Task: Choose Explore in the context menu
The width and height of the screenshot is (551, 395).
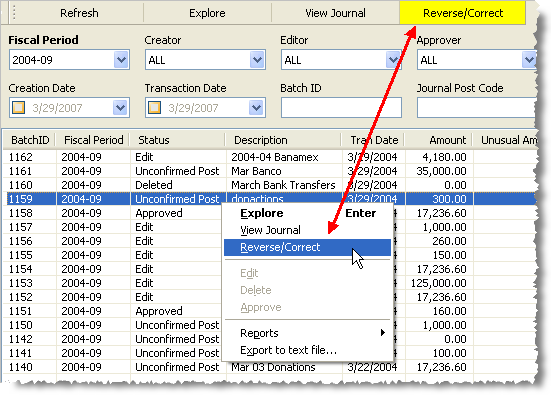Action: coord(307,213)
